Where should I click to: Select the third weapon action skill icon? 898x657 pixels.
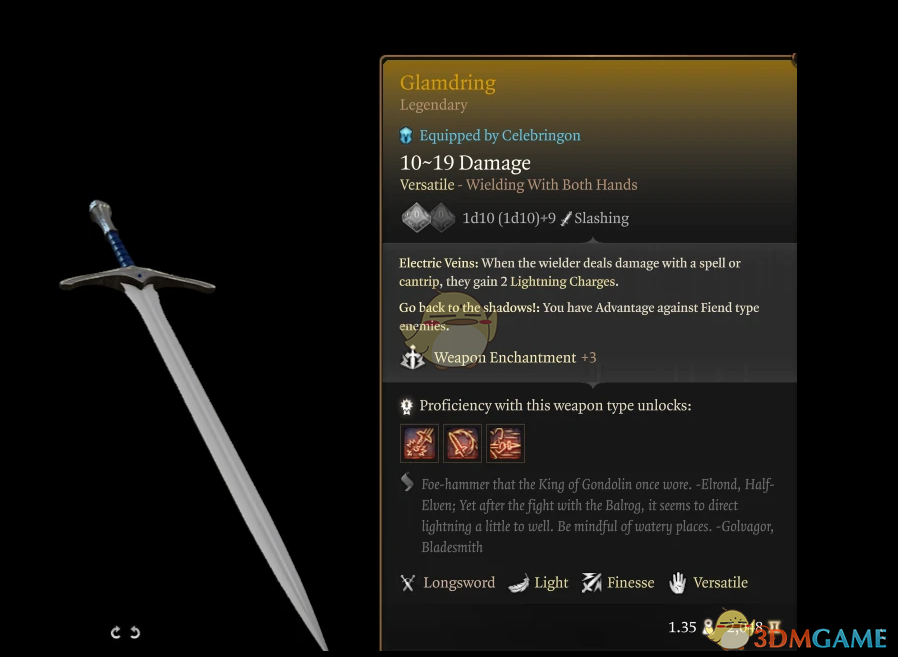click(x=505, y=443)
